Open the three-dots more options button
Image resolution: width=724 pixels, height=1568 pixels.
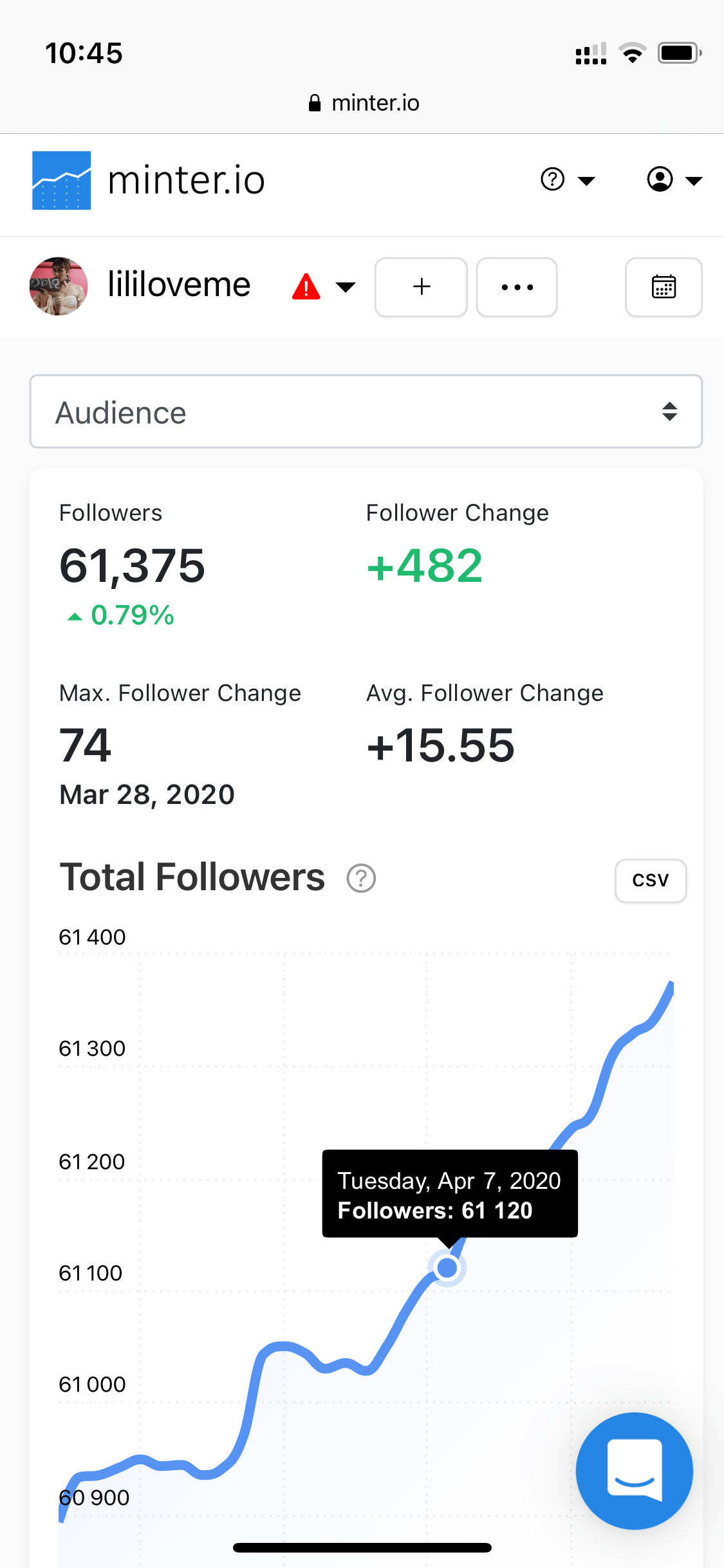click(x=517, y=287)
